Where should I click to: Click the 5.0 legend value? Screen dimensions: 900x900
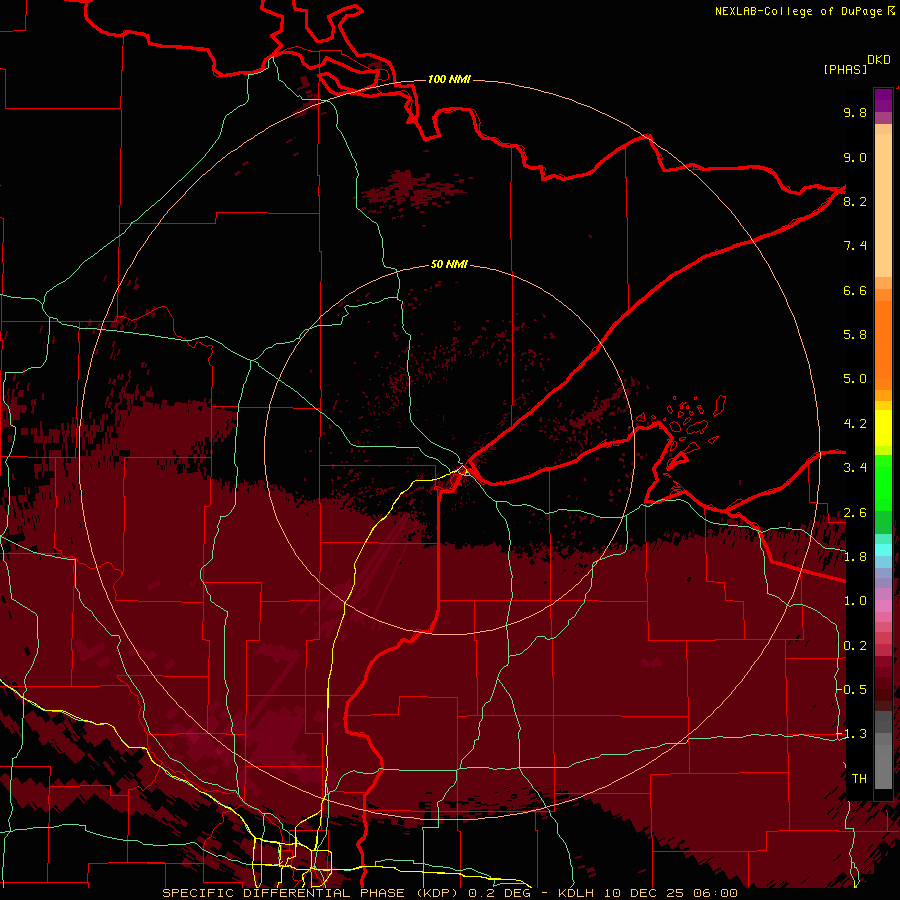tap(855, 379)
